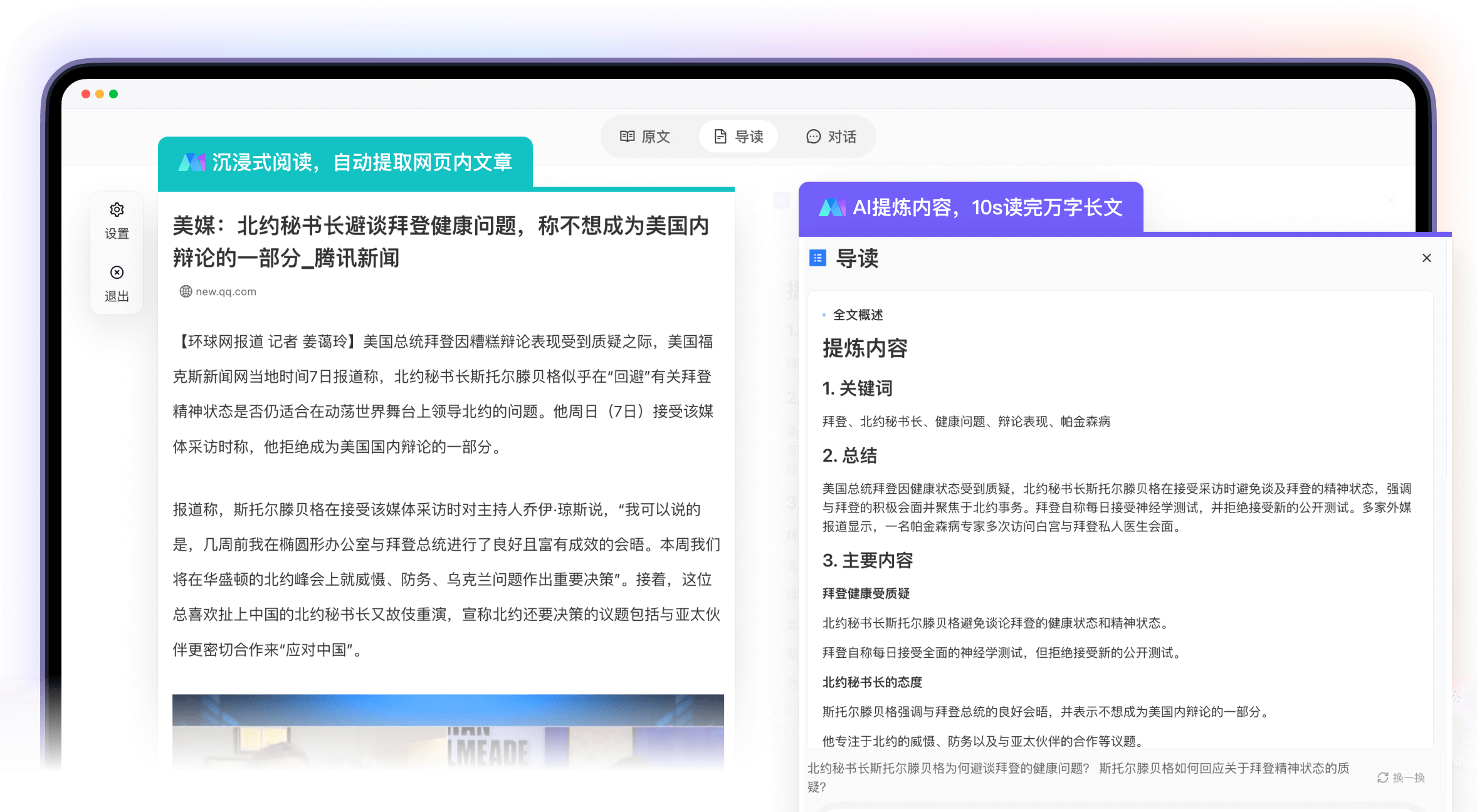Click the logo icon on the teal 沉浸式阅读 badge

point(194,162)
